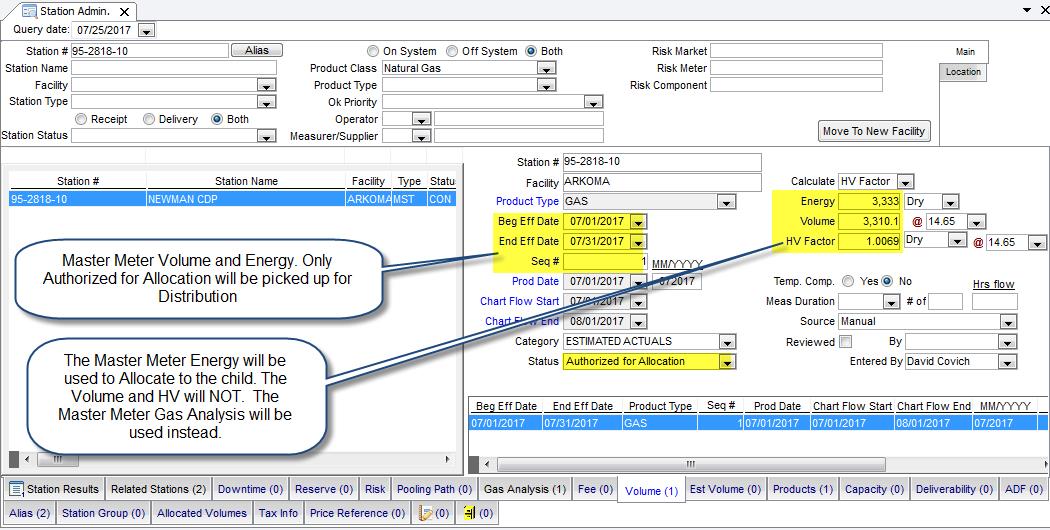Open the Query date calendar picker
Viewport: 1050px width, 530px height.
click(146, 30)
